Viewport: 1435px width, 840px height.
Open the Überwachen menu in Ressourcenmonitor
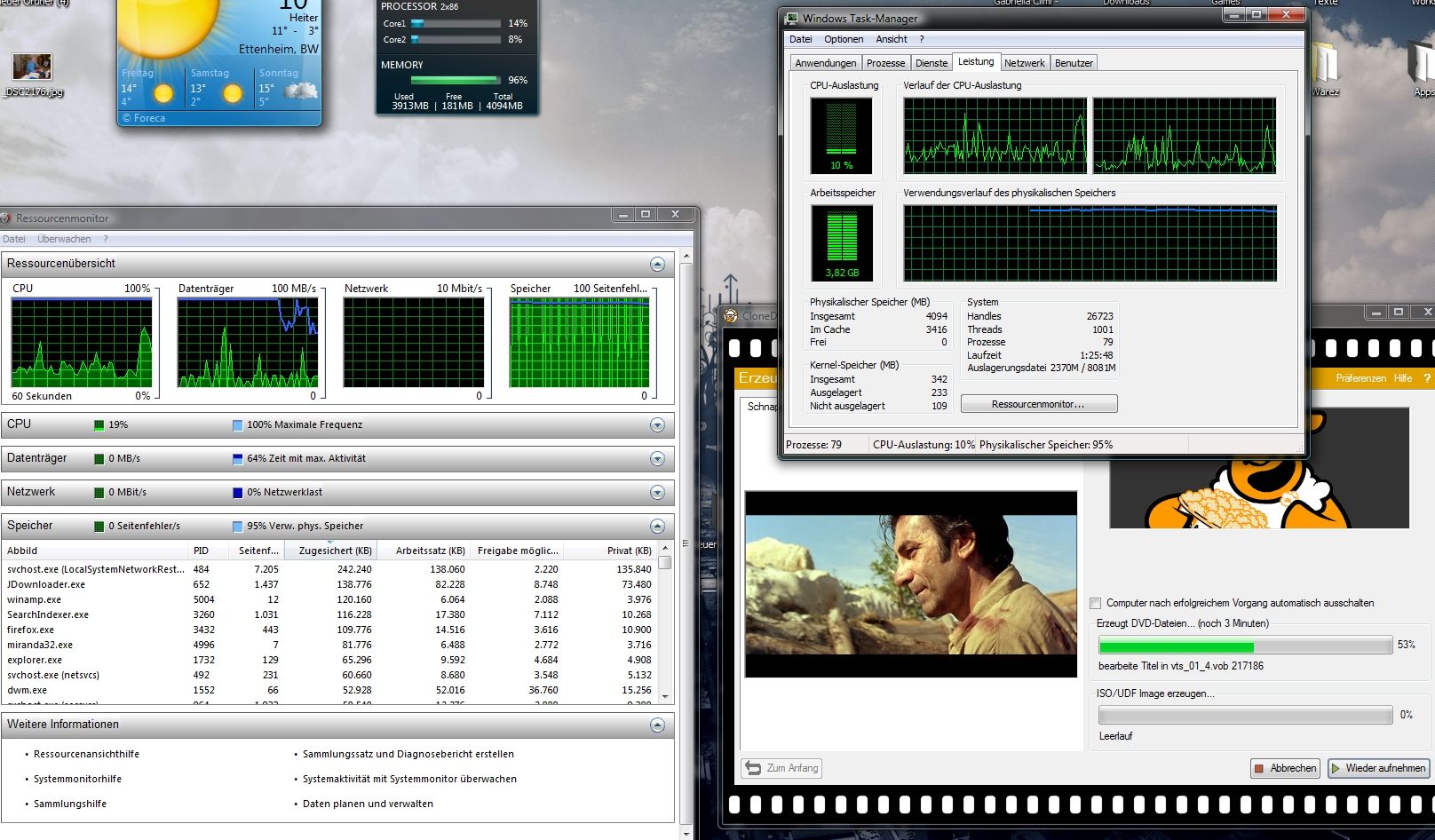[64, 239]
